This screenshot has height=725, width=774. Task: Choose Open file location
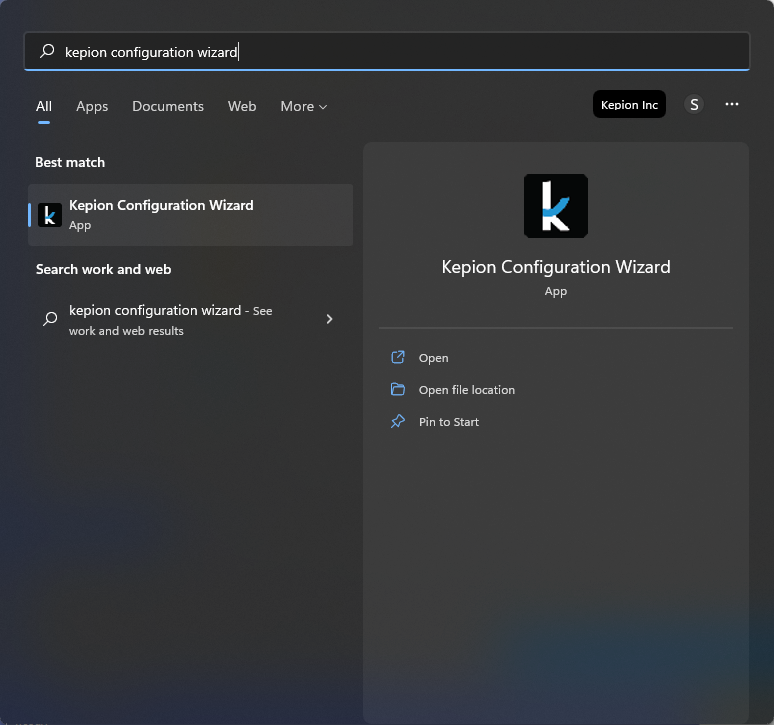(466, 390)
